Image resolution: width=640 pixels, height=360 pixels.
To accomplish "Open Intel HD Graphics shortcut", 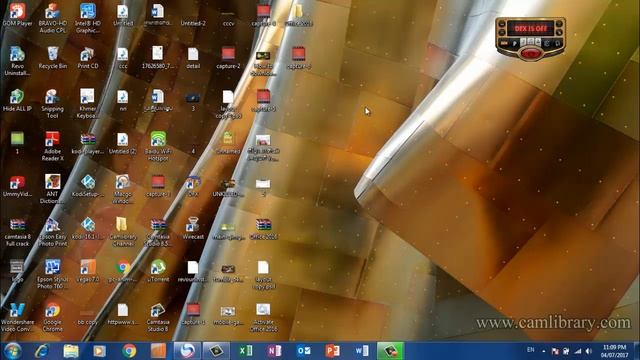I will (88, 18).
